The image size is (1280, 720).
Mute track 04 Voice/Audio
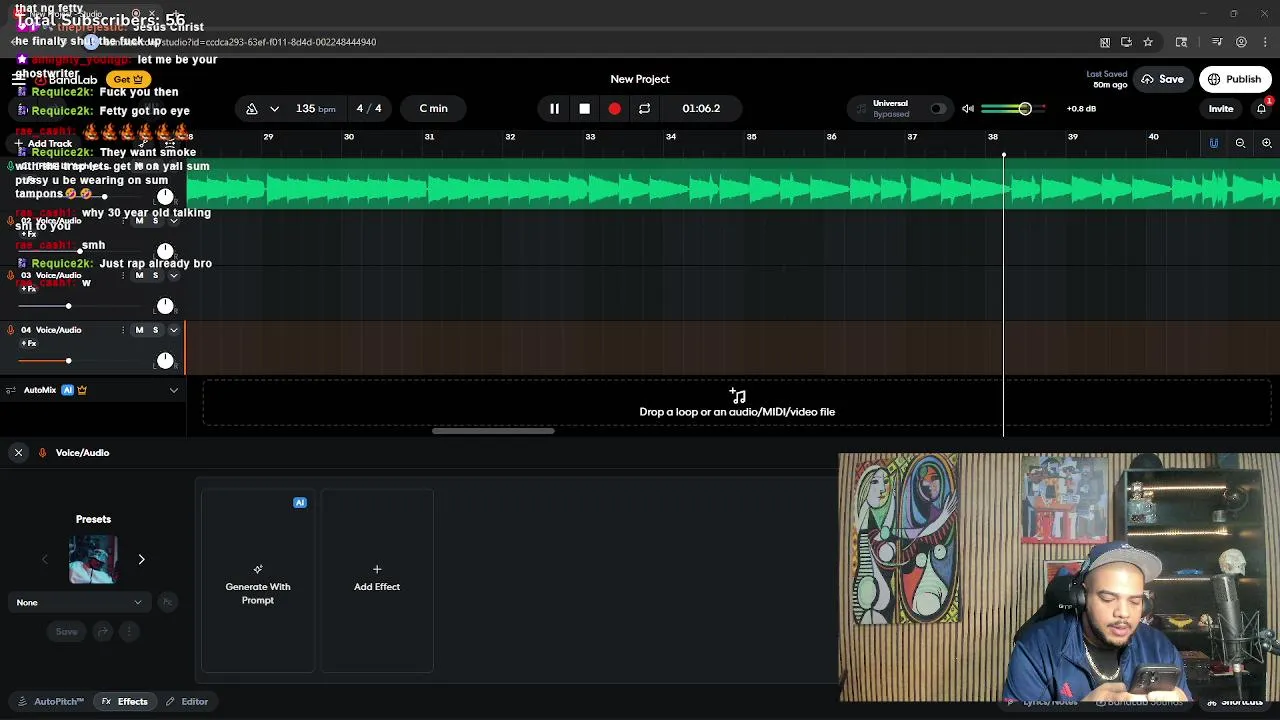(139, 330)
